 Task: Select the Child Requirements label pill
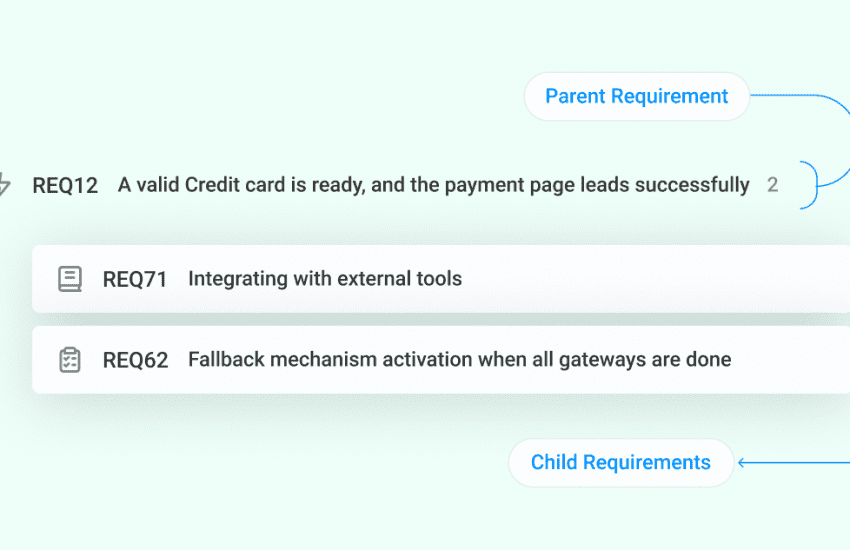pos(620,463)
